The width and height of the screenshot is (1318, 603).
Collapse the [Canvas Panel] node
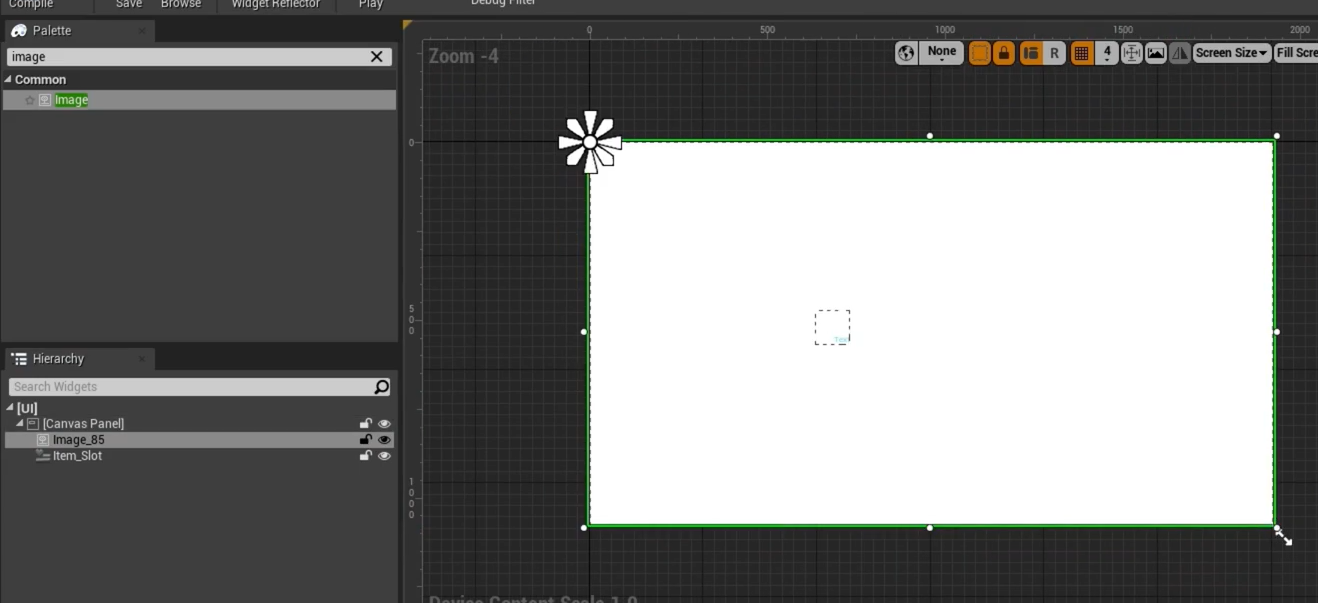[20, 424]
